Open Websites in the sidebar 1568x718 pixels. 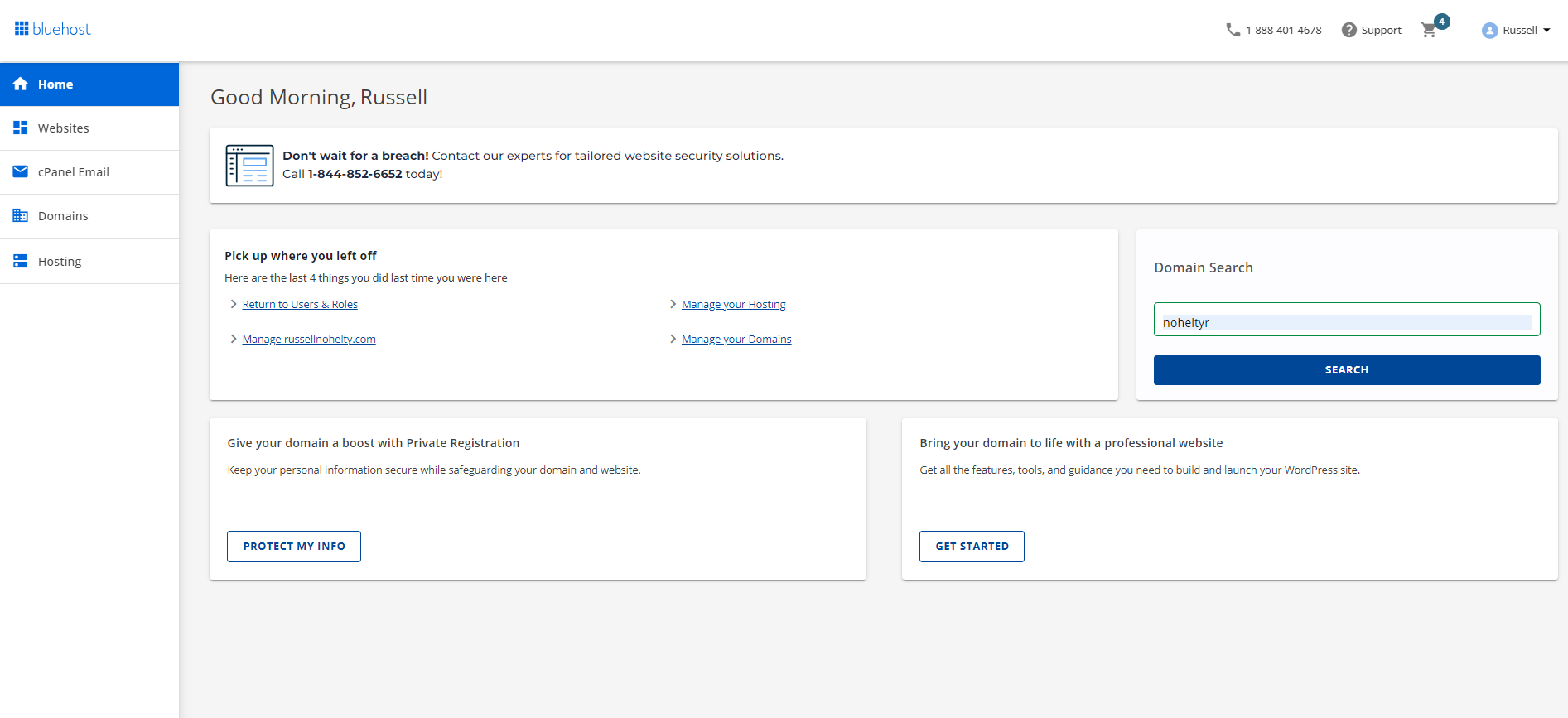pos(89,128)
